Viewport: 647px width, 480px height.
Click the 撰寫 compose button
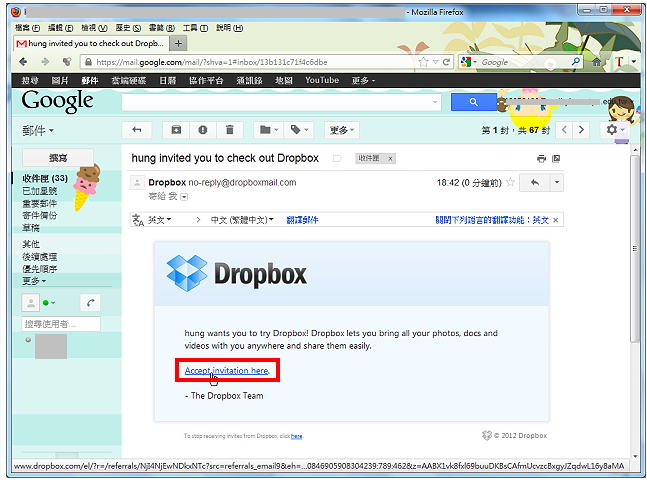58,158
